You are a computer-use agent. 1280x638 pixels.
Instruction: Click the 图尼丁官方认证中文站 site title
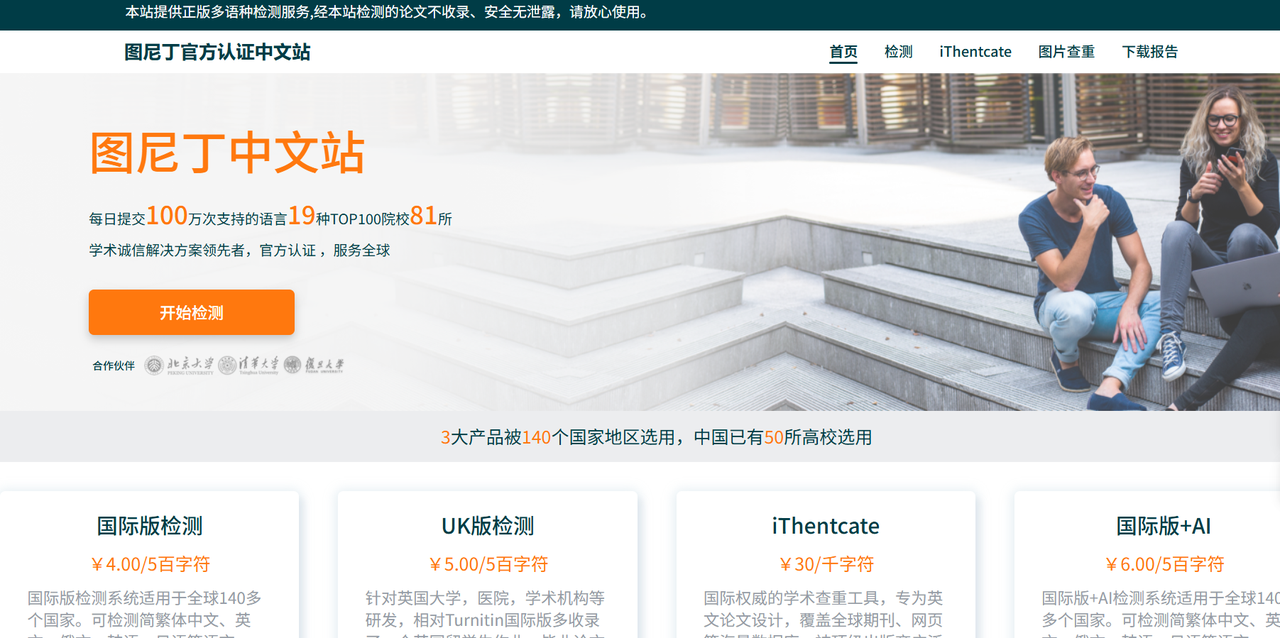tap(217, 52)
